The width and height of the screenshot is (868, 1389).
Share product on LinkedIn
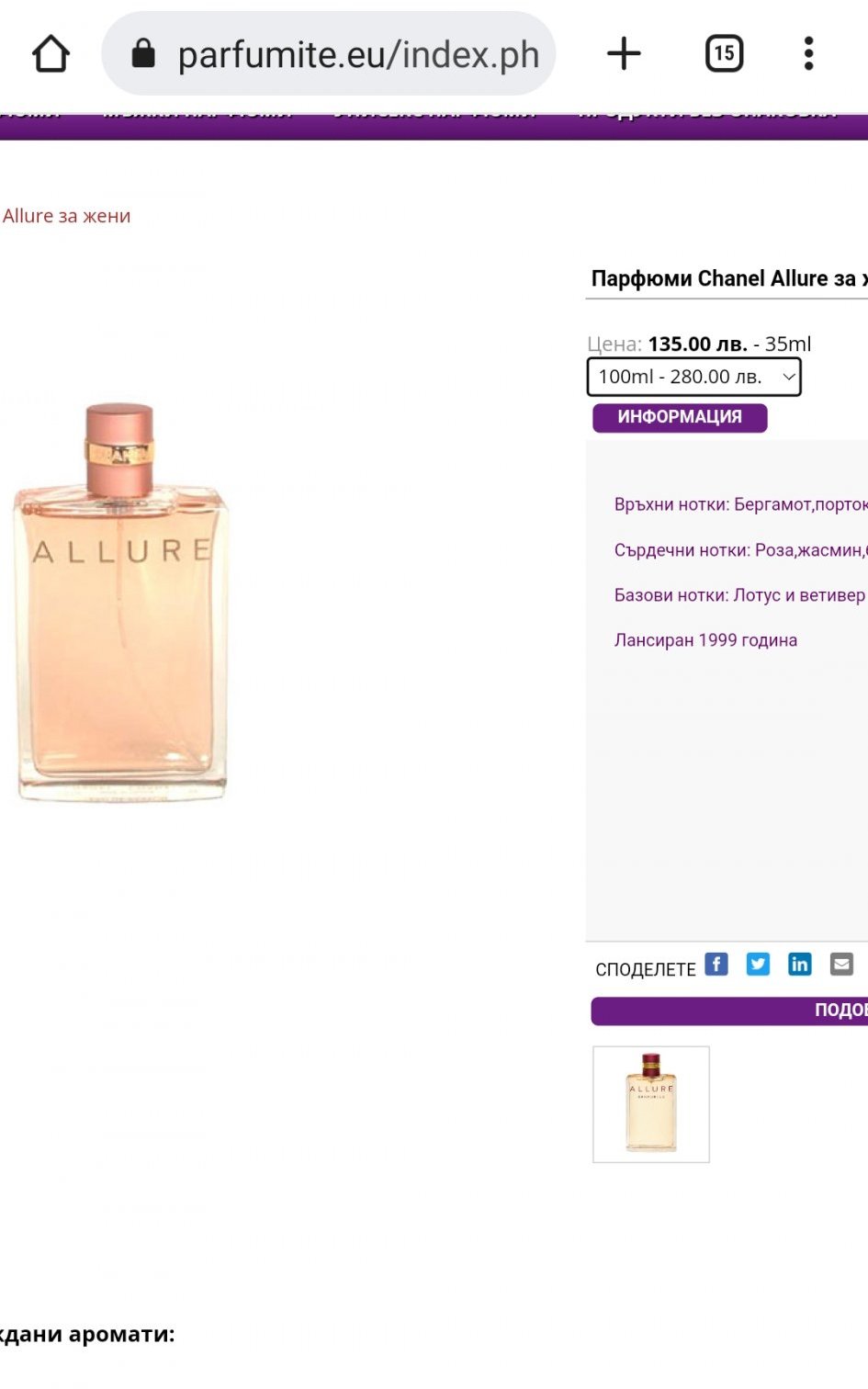click(x=800, y=964)
